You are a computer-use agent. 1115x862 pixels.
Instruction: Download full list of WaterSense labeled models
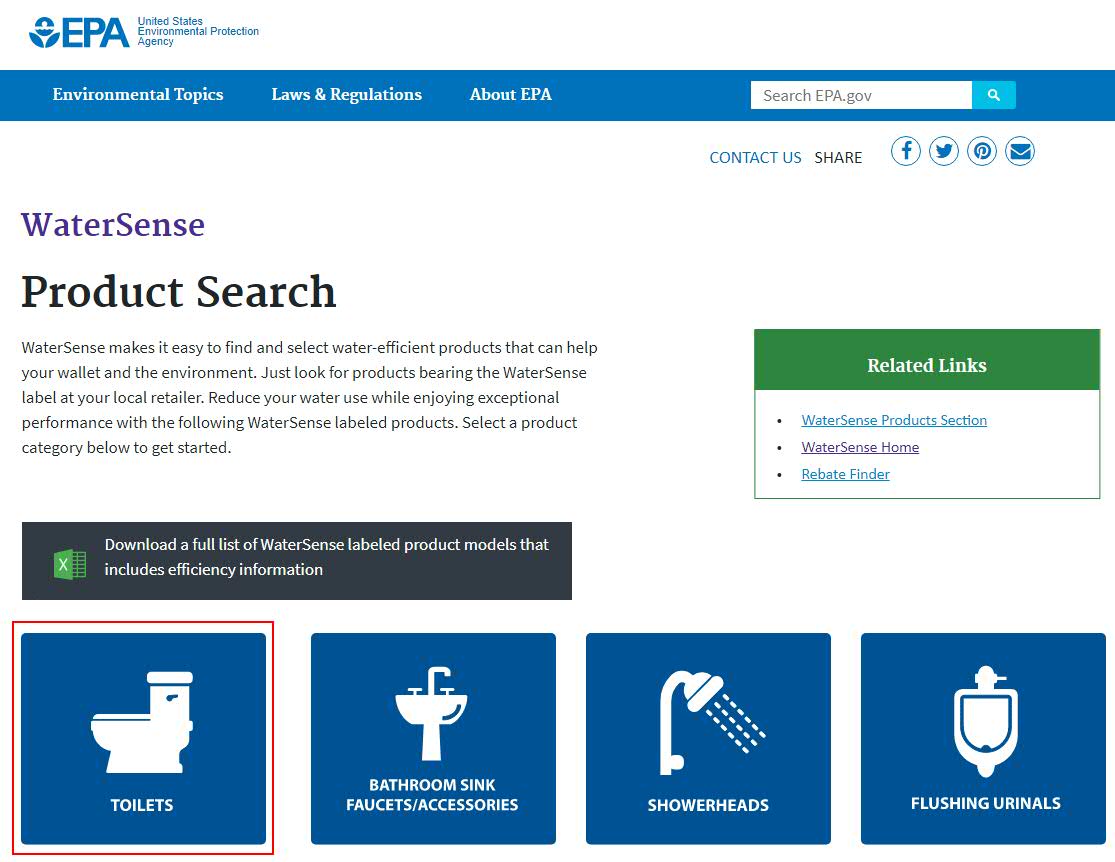[x=297, y=561]
